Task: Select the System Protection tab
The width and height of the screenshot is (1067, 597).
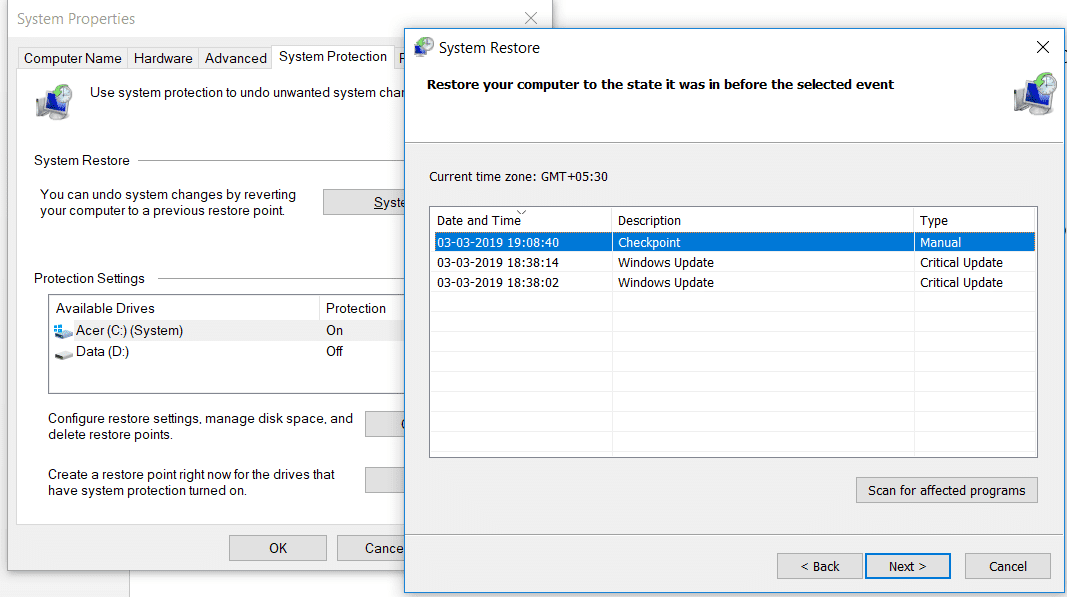Action: pos(333,57)
